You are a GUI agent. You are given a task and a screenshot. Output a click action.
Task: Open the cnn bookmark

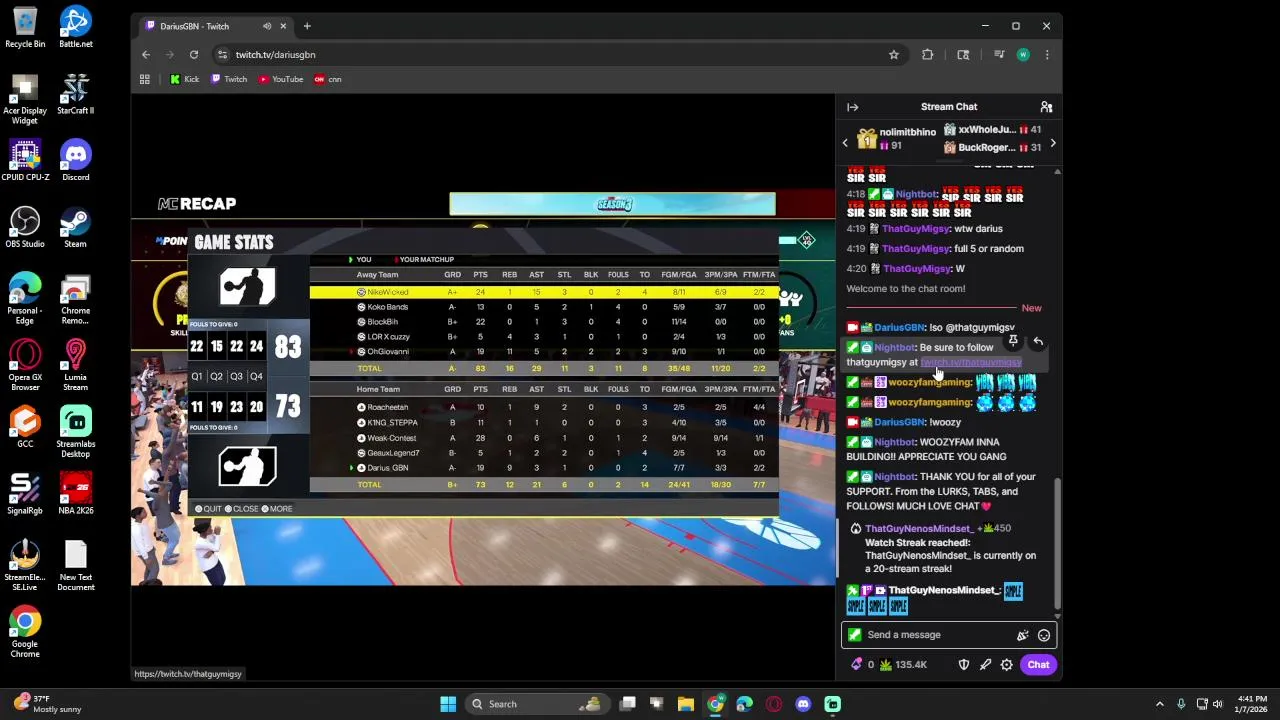(x=328, y=79)
